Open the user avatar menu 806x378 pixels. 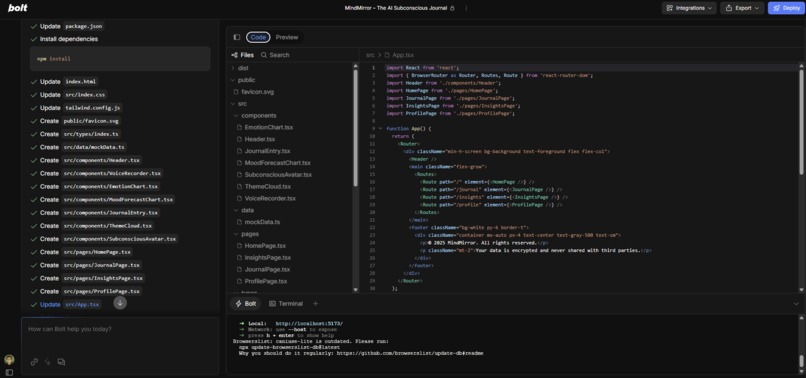click(9, 359)
